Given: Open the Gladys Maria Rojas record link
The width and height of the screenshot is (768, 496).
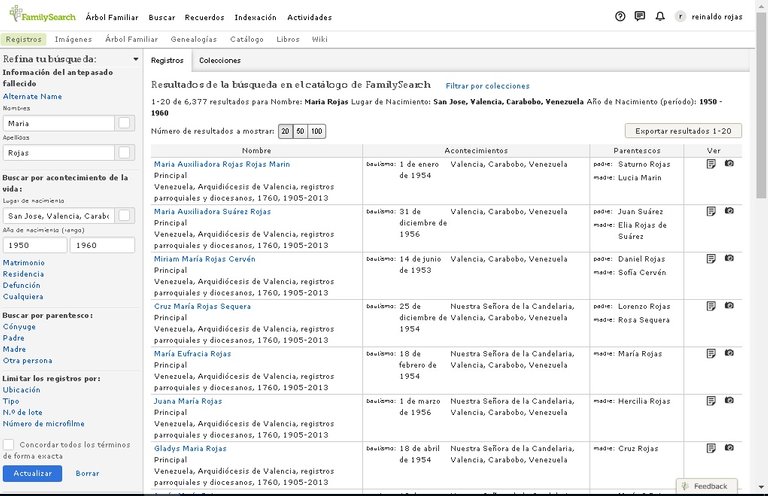Looking at the screenshot, I should [190, 448].
